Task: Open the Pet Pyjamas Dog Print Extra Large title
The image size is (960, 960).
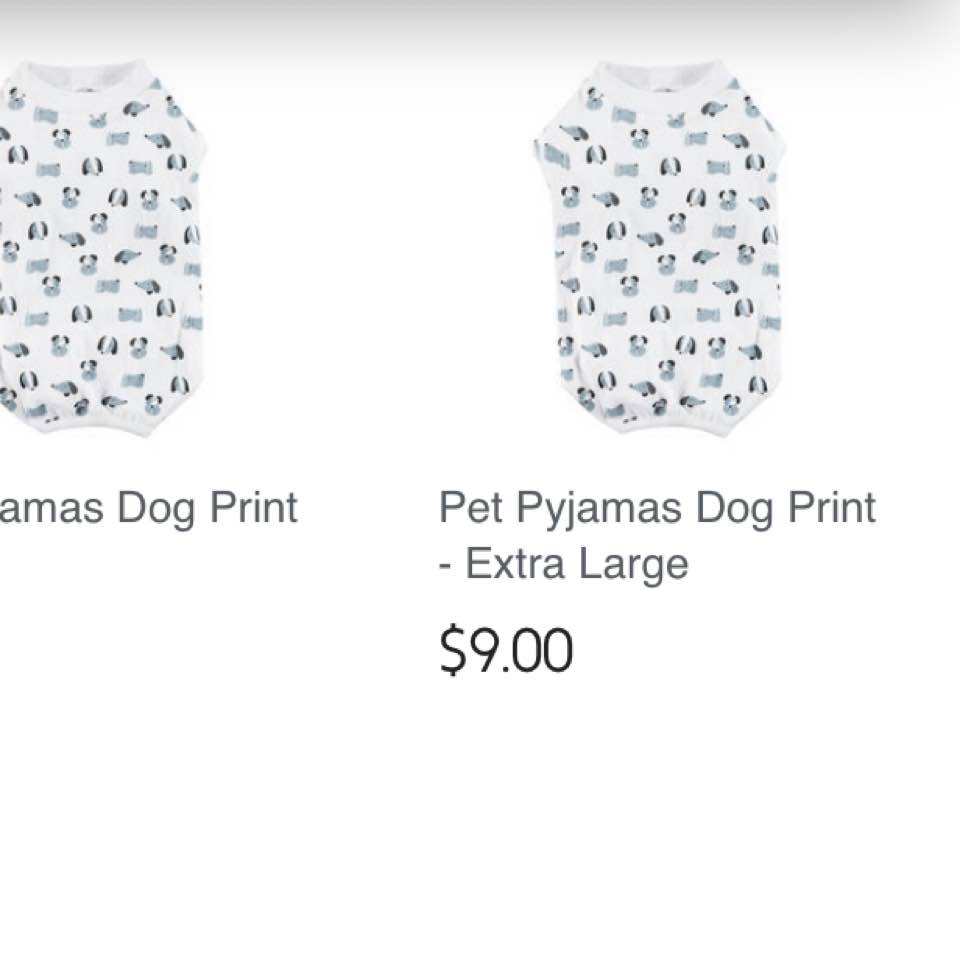Action: tap(657, 536)
